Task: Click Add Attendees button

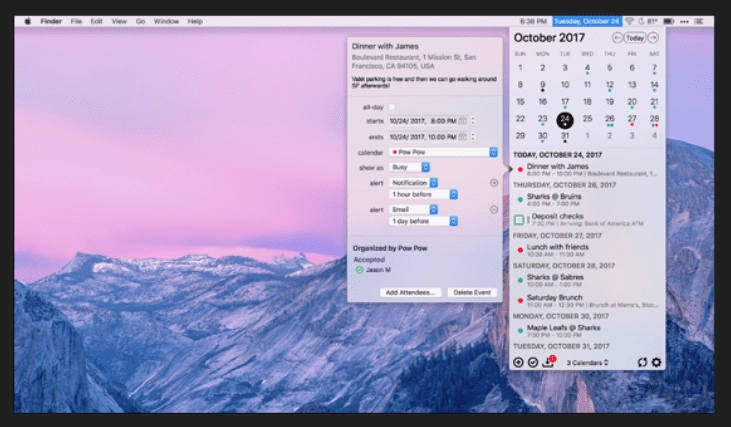Action: [x=410, y=292]
